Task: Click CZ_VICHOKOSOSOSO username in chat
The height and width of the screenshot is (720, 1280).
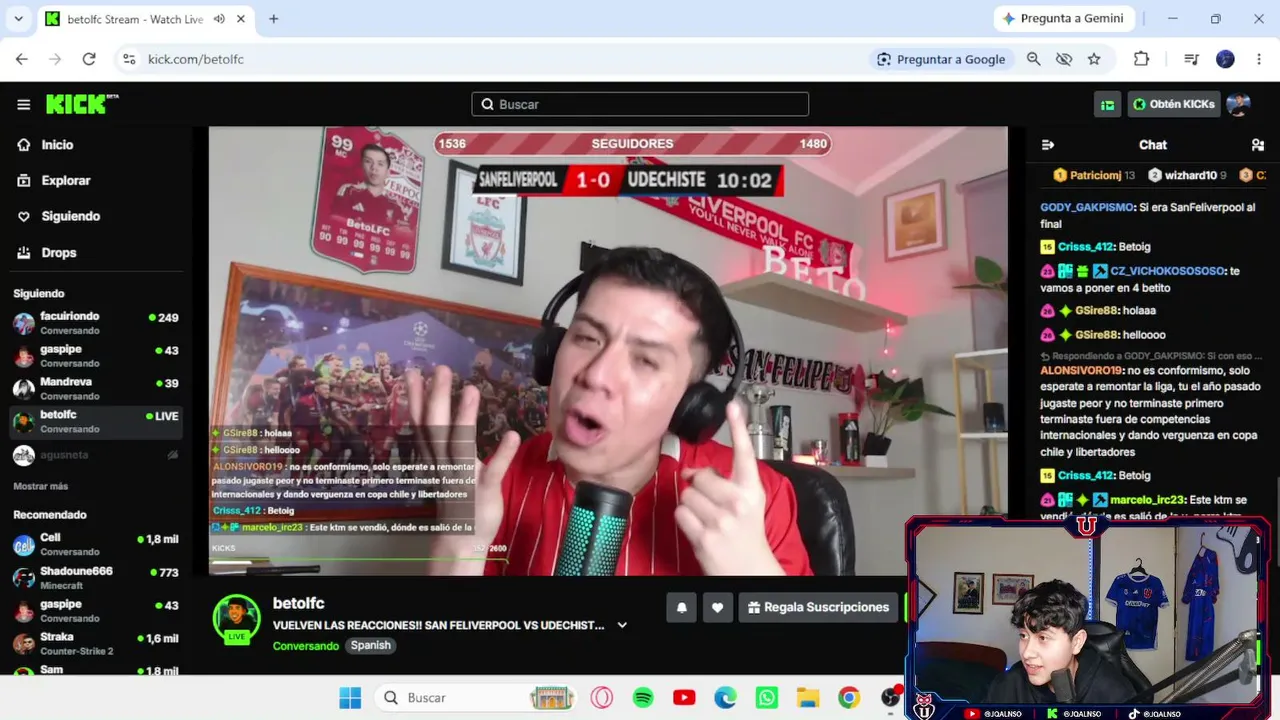Action: 1168,271
